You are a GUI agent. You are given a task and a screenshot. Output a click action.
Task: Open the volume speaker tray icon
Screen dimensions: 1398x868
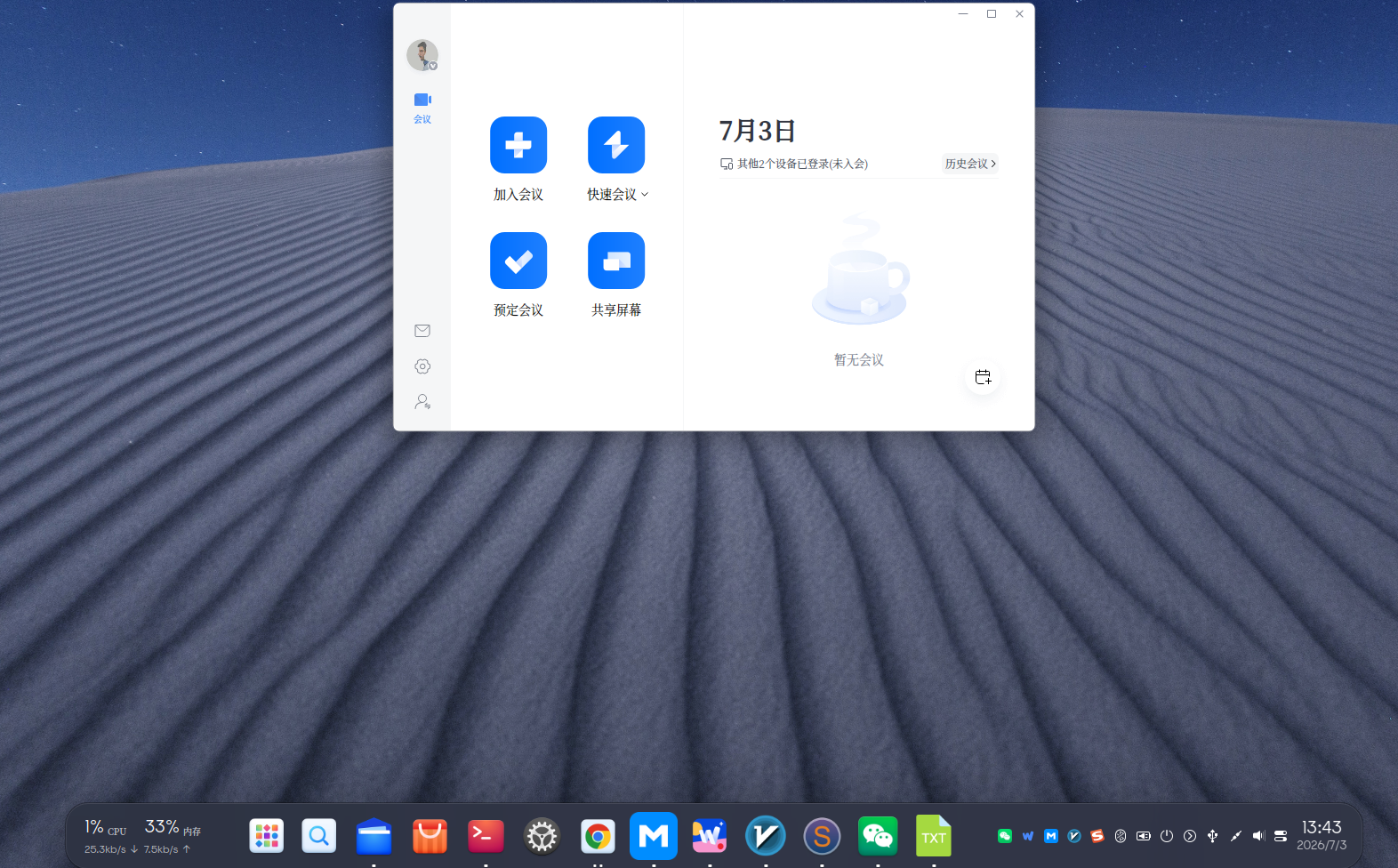coord(1258,836)
